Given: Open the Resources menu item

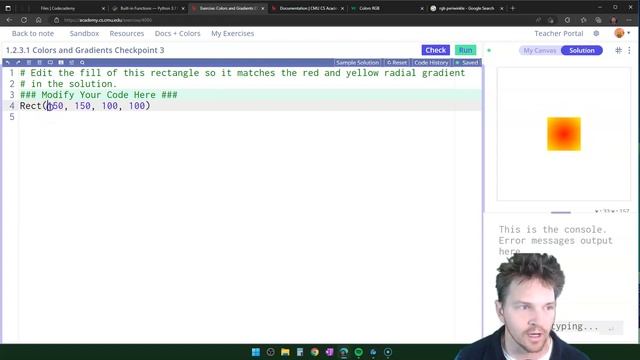Looking at the screenshot, I should pos(127,33).
